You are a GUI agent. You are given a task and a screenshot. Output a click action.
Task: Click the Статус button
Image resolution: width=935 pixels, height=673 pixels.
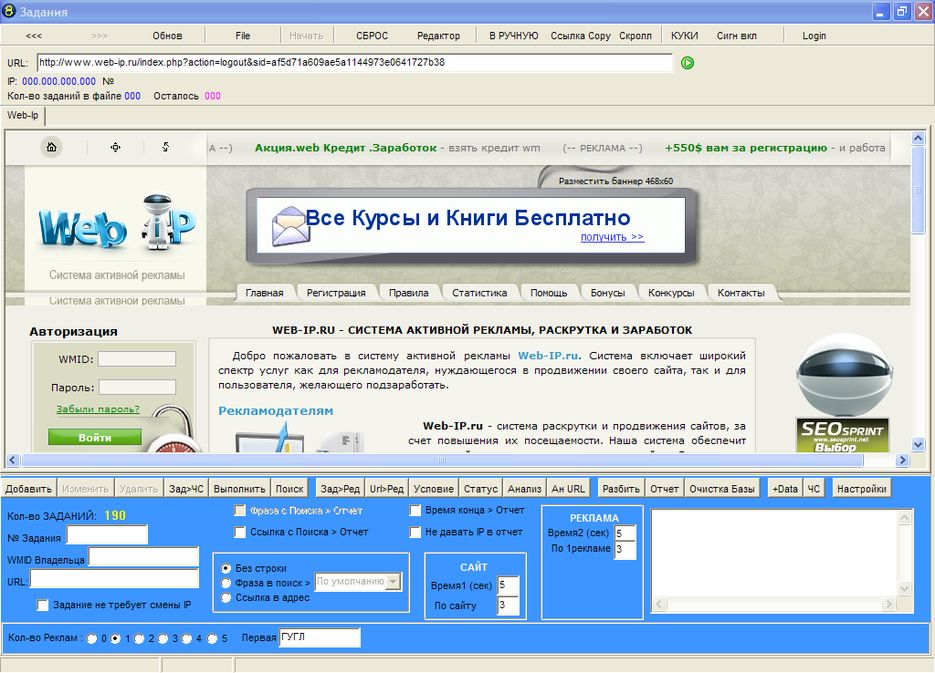[x=480, y=489]
